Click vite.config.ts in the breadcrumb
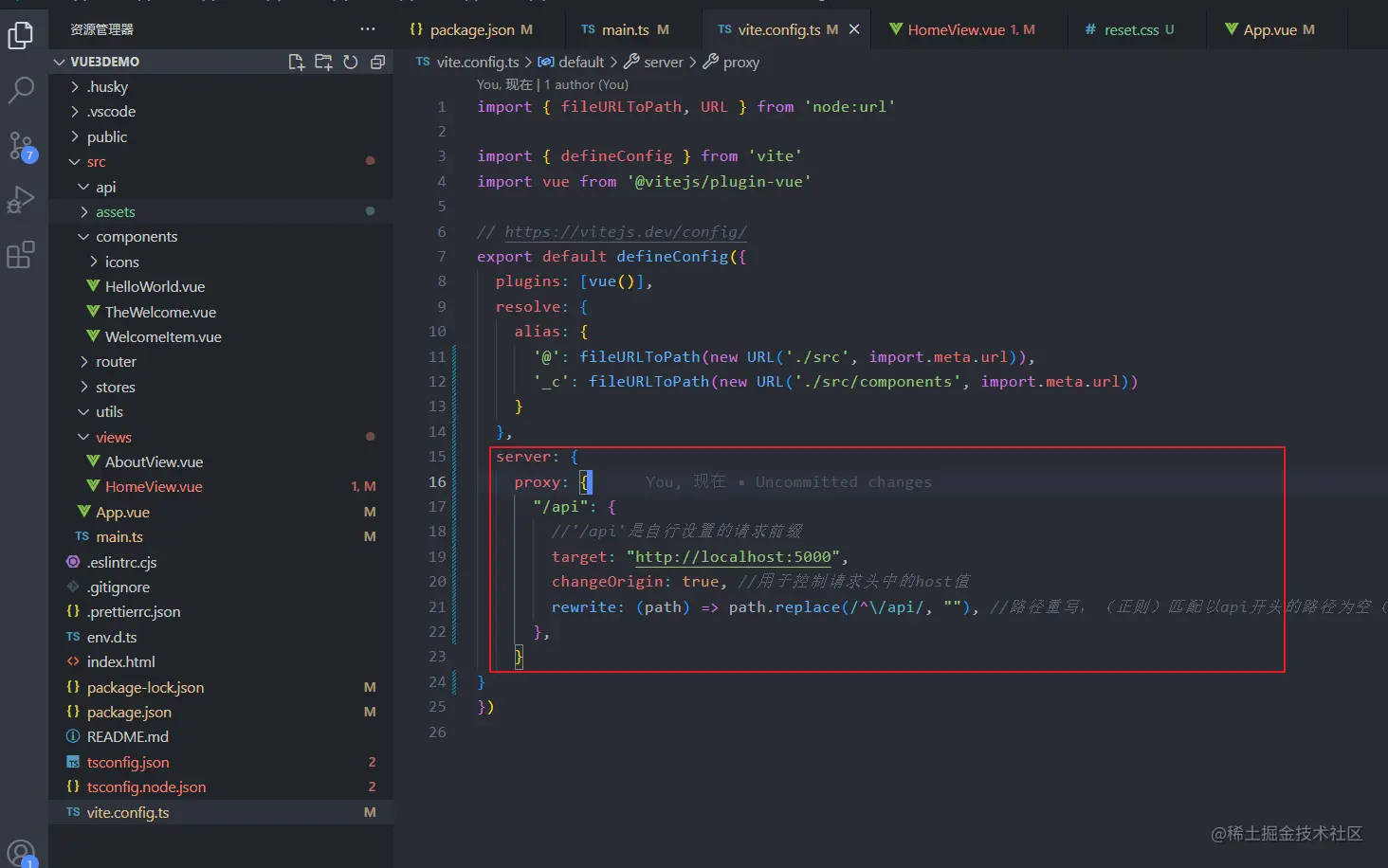This screenshot has width=1388, height=868. (x=477, y=62)
